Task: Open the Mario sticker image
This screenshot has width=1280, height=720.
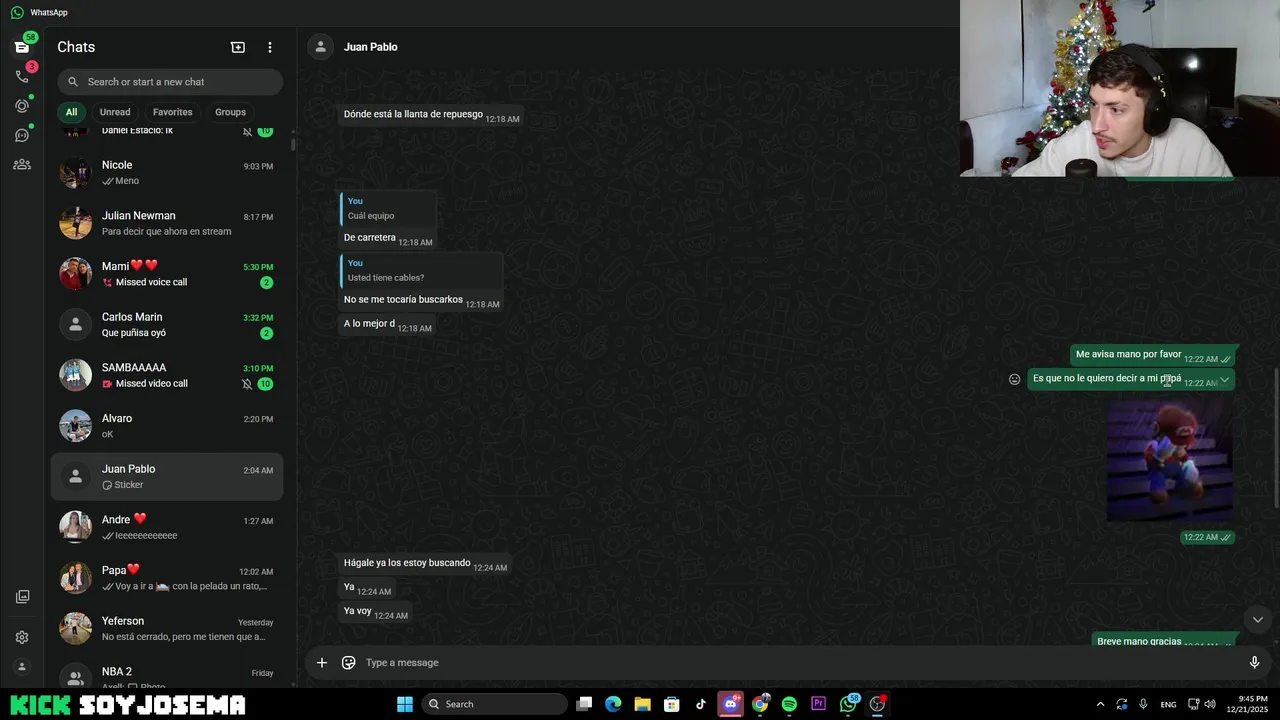Action: 1169,460
